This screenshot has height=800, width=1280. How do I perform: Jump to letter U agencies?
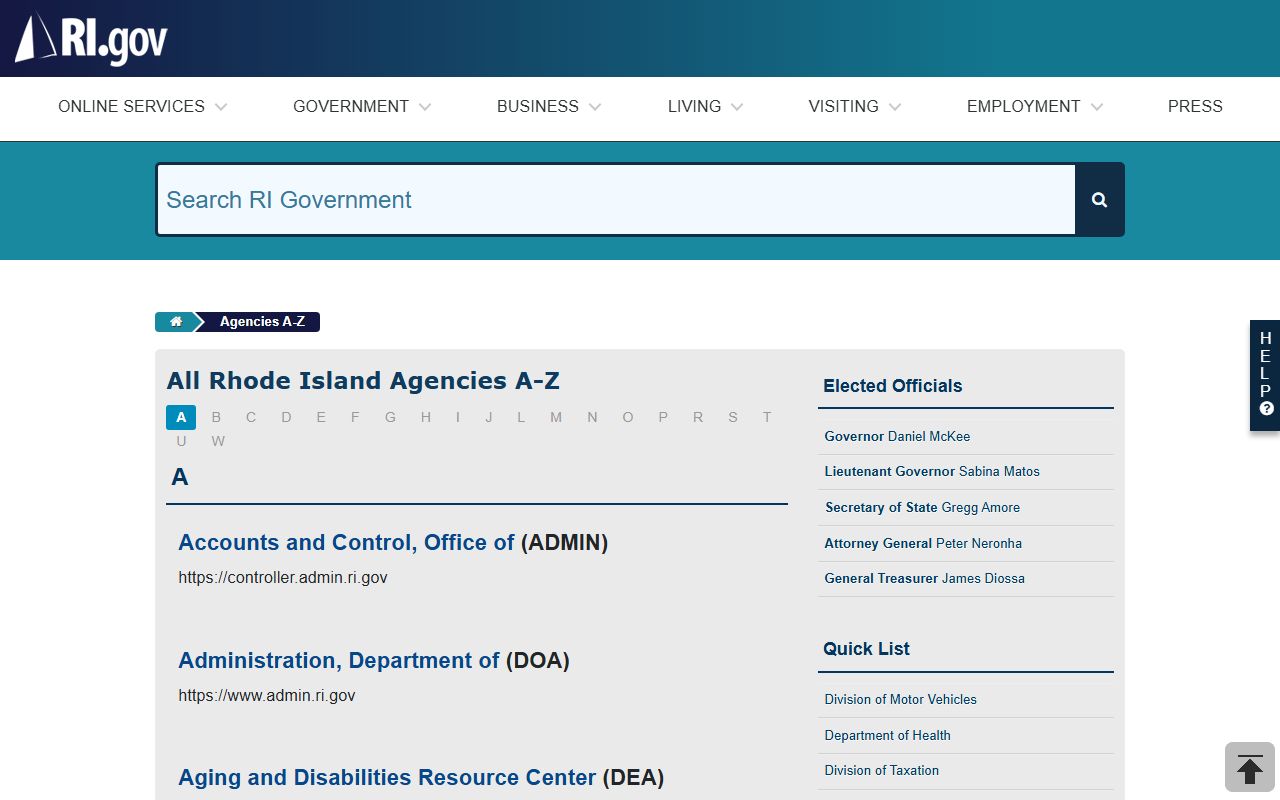pyautogui.click(x=181, y=441)
